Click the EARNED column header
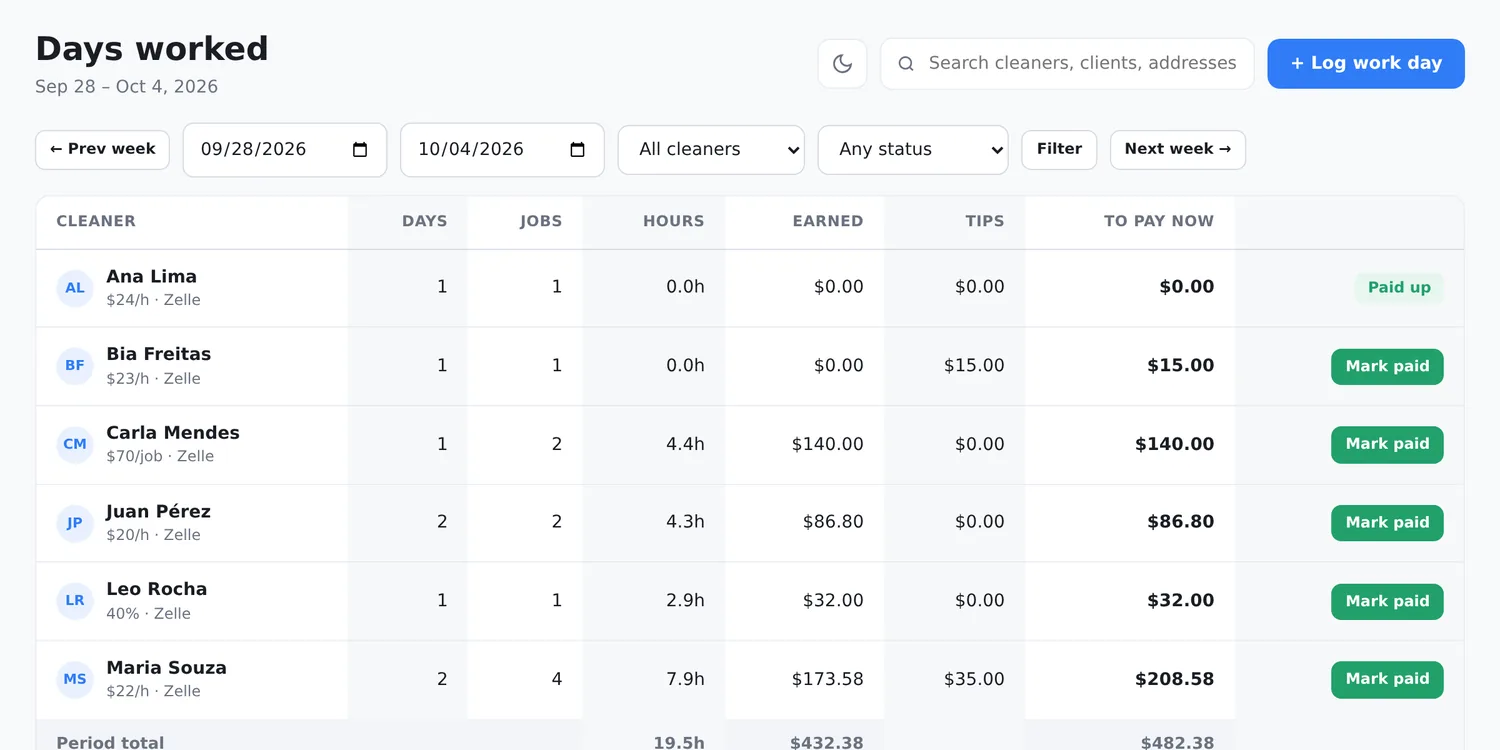The width and height of the screenshot is (1500, 750). [x=828, y=222]
